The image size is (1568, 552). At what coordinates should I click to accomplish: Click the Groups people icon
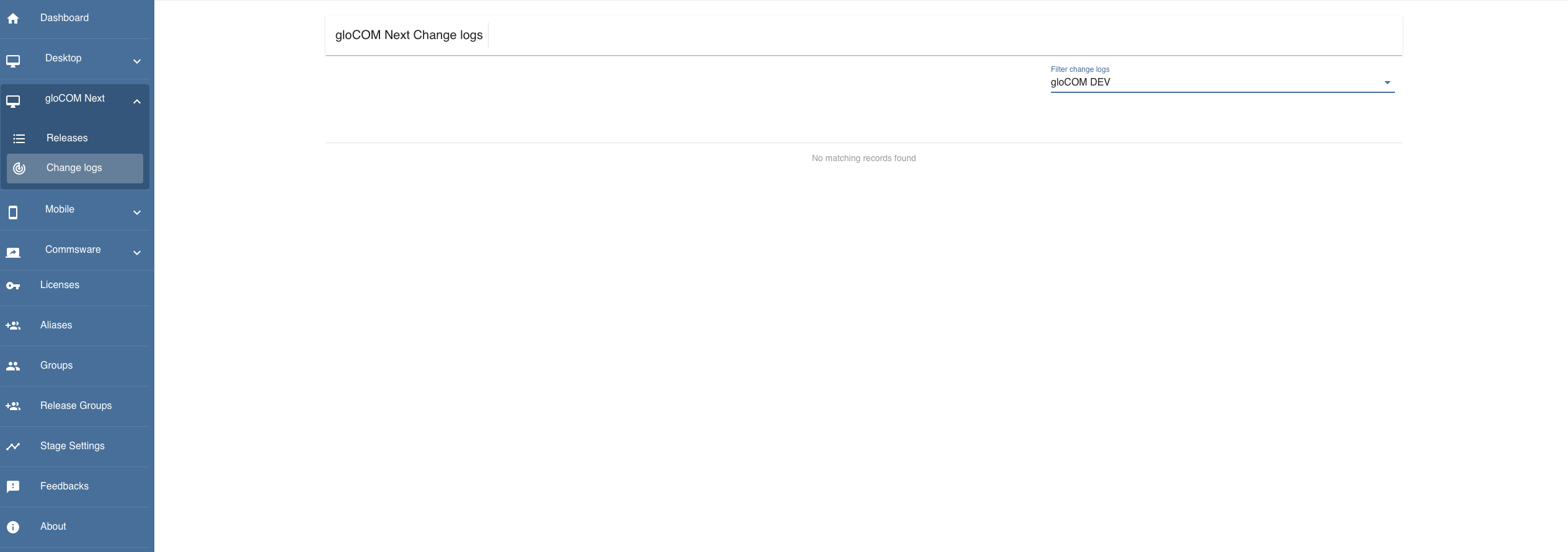(13, 366)
